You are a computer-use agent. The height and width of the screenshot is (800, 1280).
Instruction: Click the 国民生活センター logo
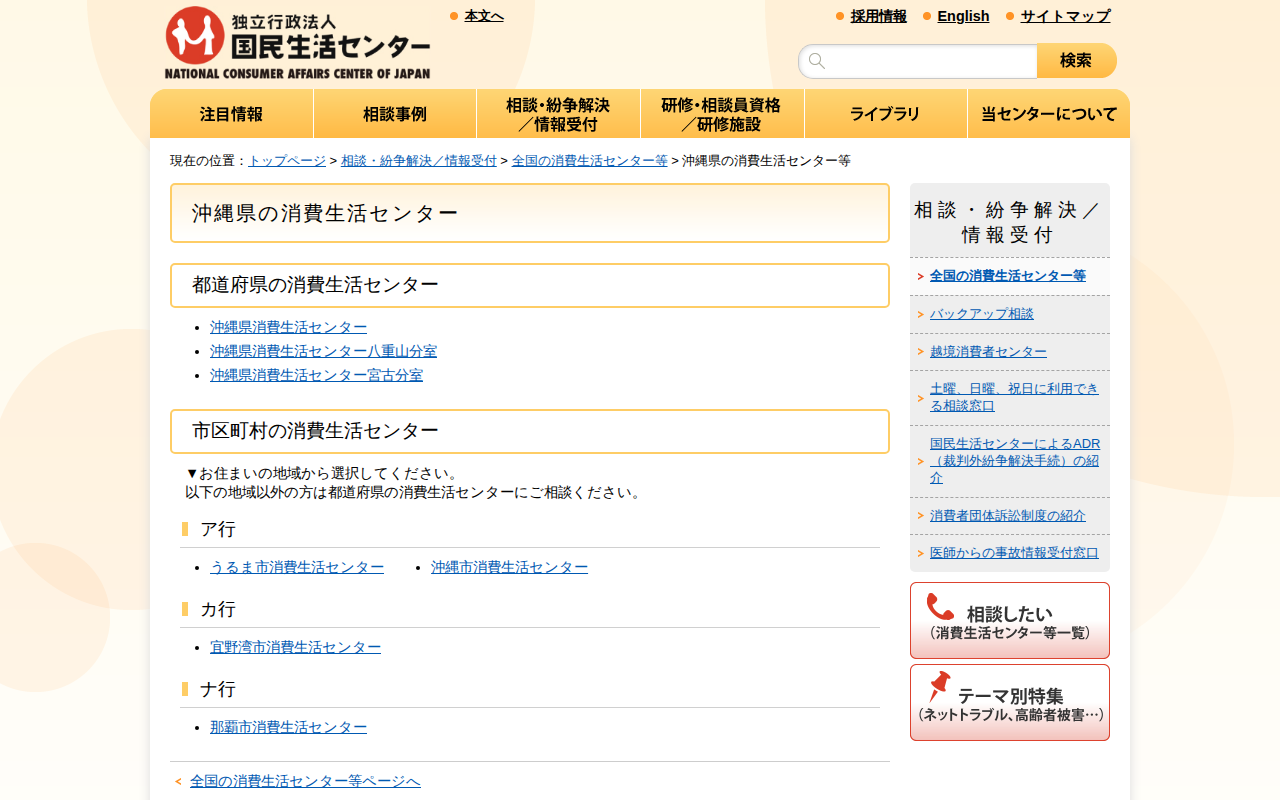296,40
